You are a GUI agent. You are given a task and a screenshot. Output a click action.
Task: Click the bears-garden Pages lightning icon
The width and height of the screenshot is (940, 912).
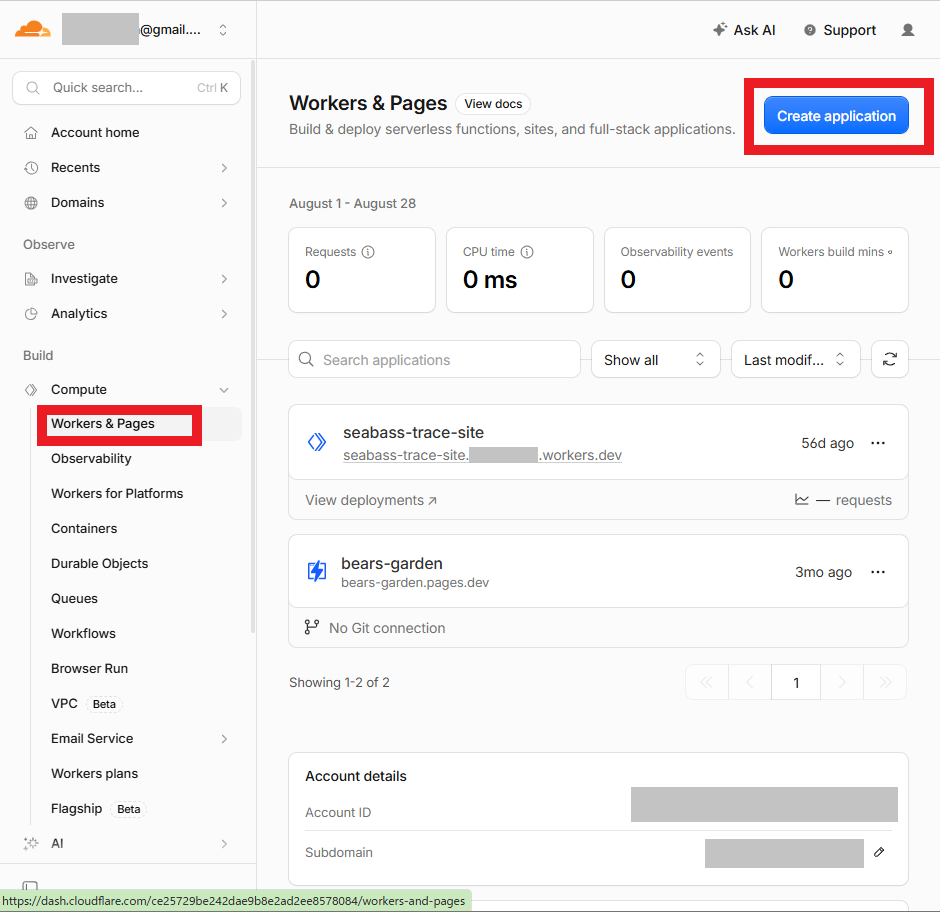317,571
